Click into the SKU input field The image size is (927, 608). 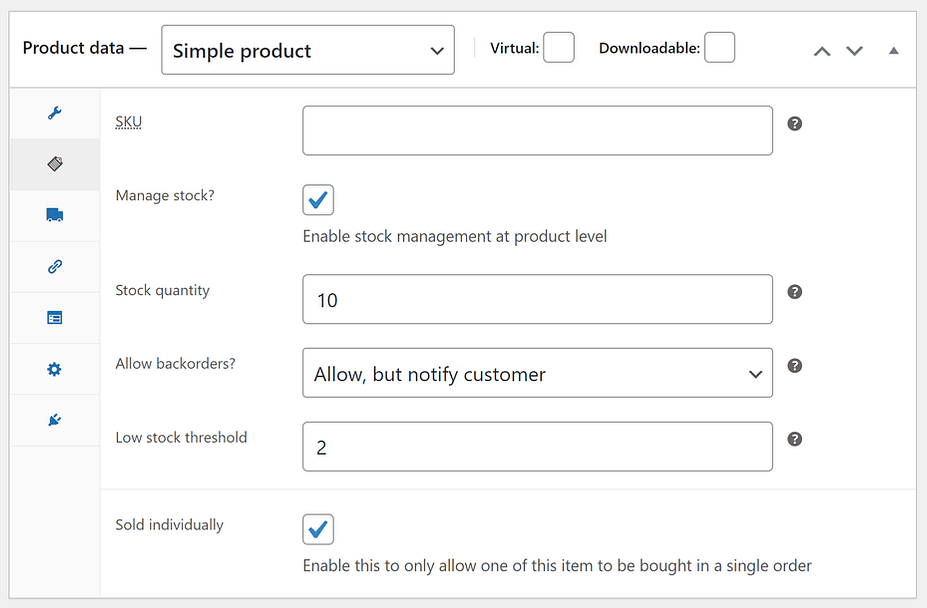tap(537, 131)
